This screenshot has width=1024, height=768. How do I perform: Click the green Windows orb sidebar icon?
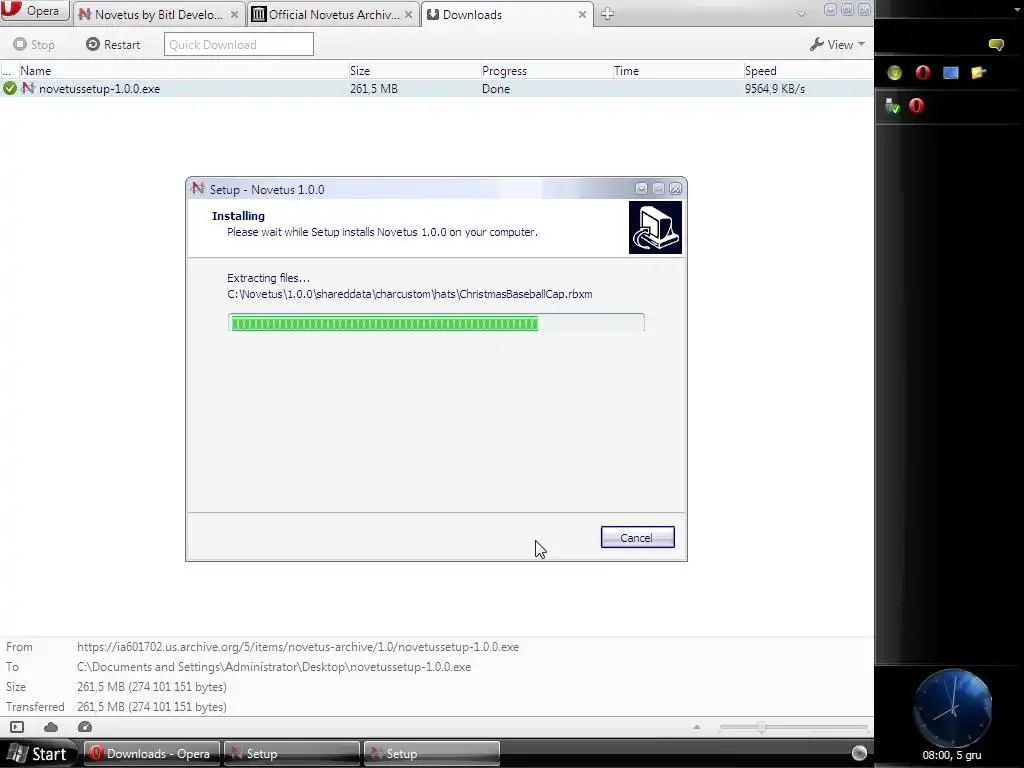(895, 72)
